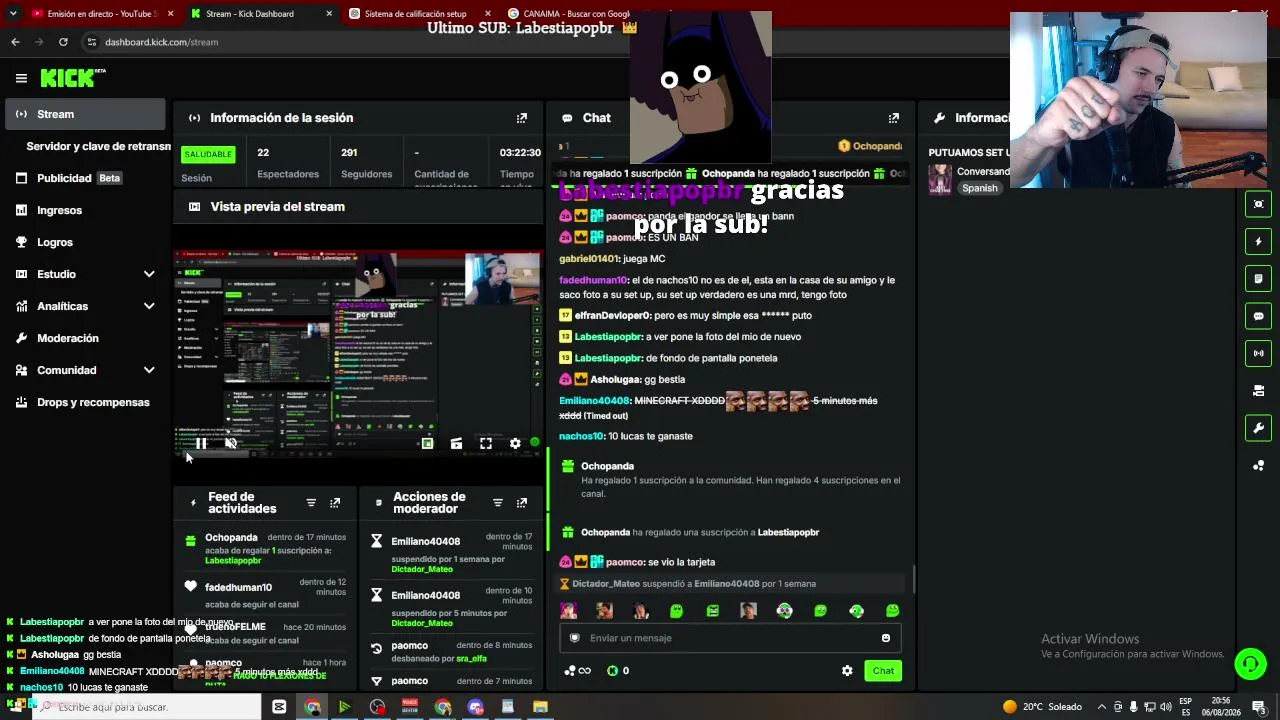The image size is (1280, 720).
Task: Open top Dictator_Mateo link in moderator actions
Action: coord(422,569)
